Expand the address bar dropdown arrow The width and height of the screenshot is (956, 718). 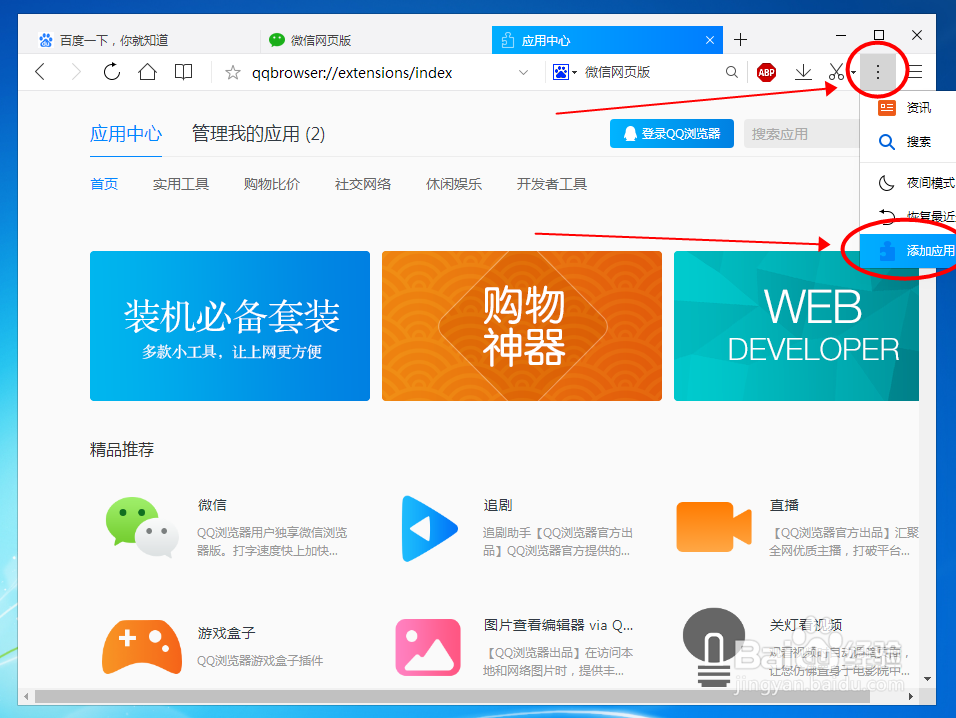523,73
